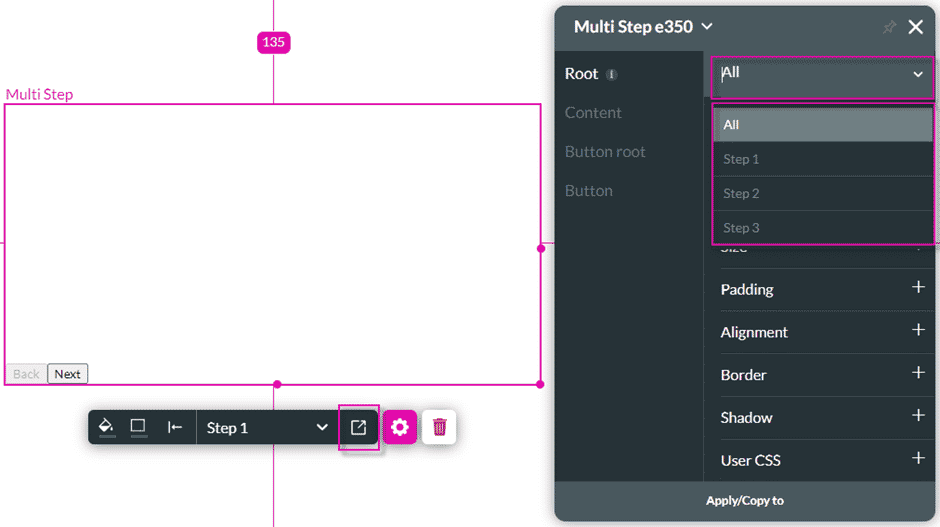Click the Multi Step element label
Image resolution: width=940 pixels, height=527 pixels.
coord(40,94)
